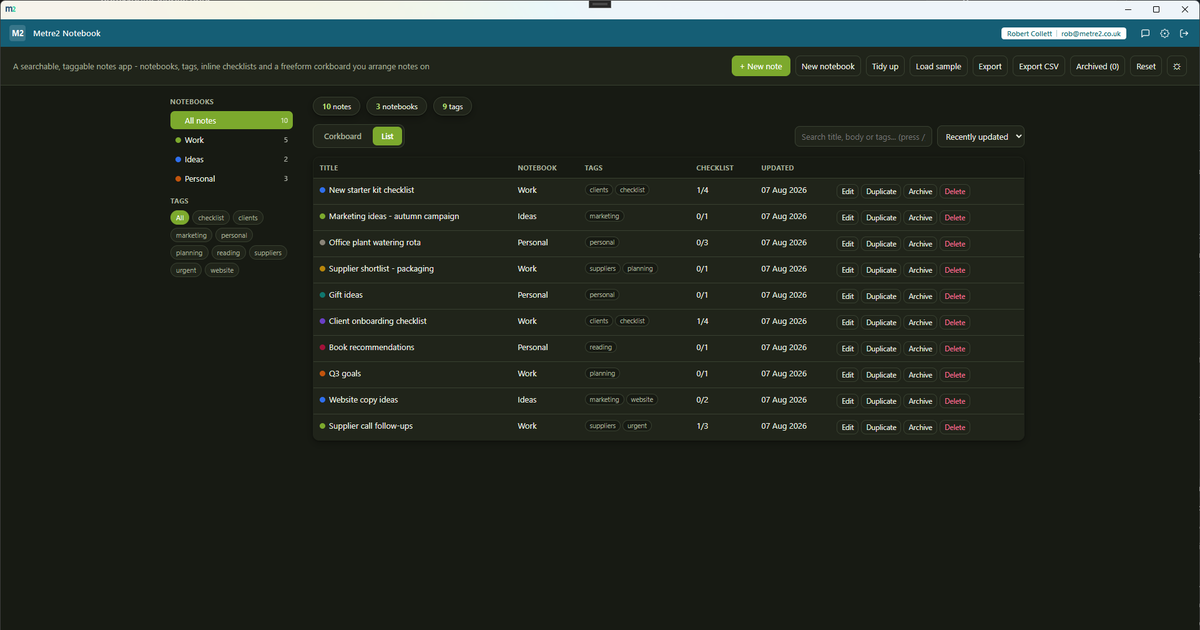Filter by planning tag in sidebar
Viewport: 1200px width, 630px height.
[189, 253]
